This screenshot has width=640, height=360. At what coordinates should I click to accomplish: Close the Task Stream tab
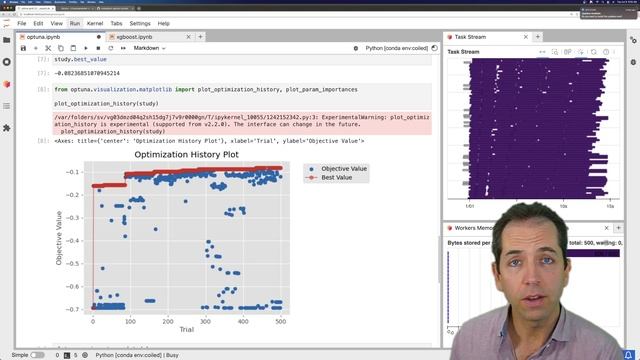(x=526, y=37)
